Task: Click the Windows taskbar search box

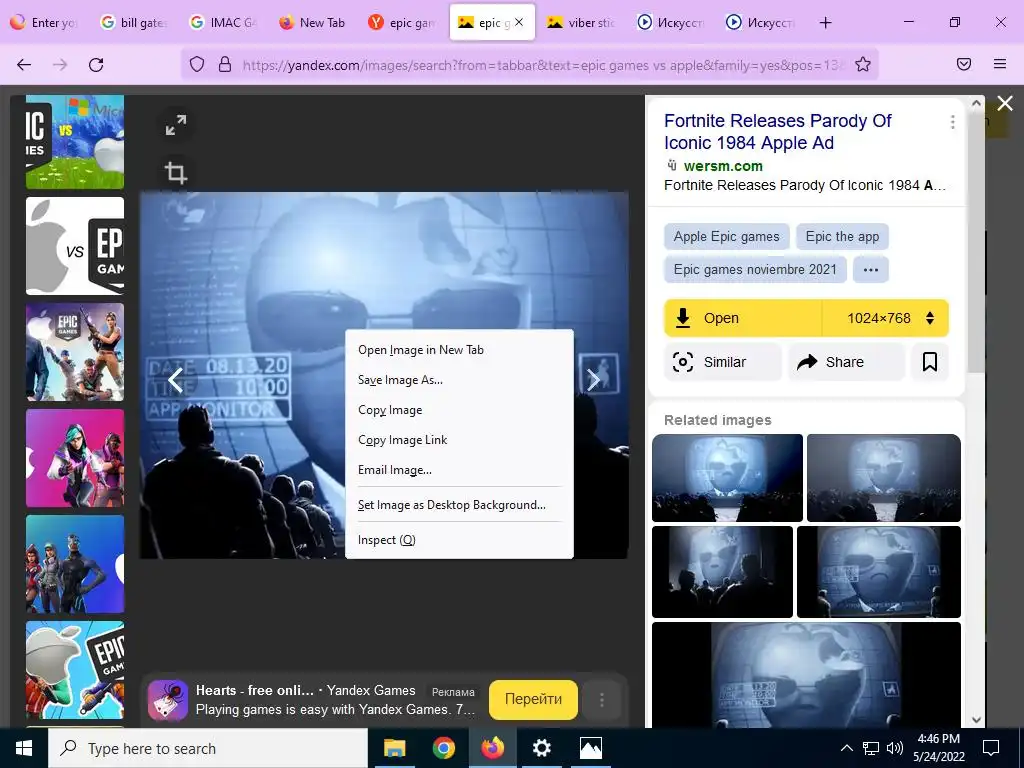Action: click(x=208, y=748)
